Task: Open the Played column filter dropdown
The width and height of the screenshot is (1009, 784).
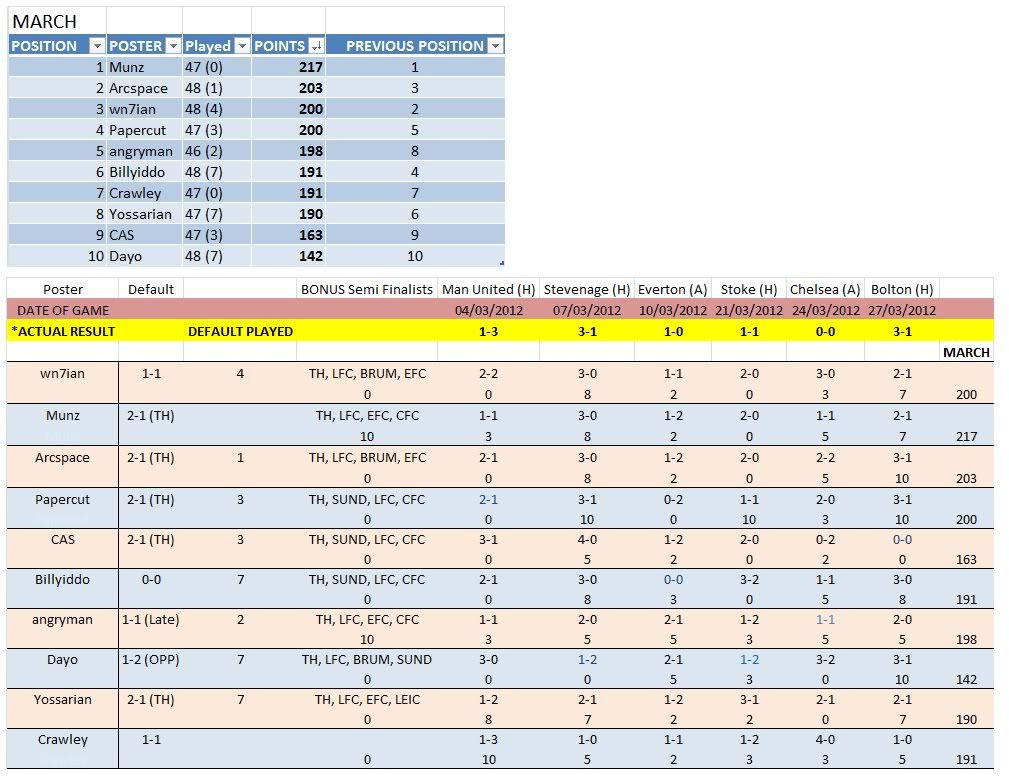Action: pos(242,46)
